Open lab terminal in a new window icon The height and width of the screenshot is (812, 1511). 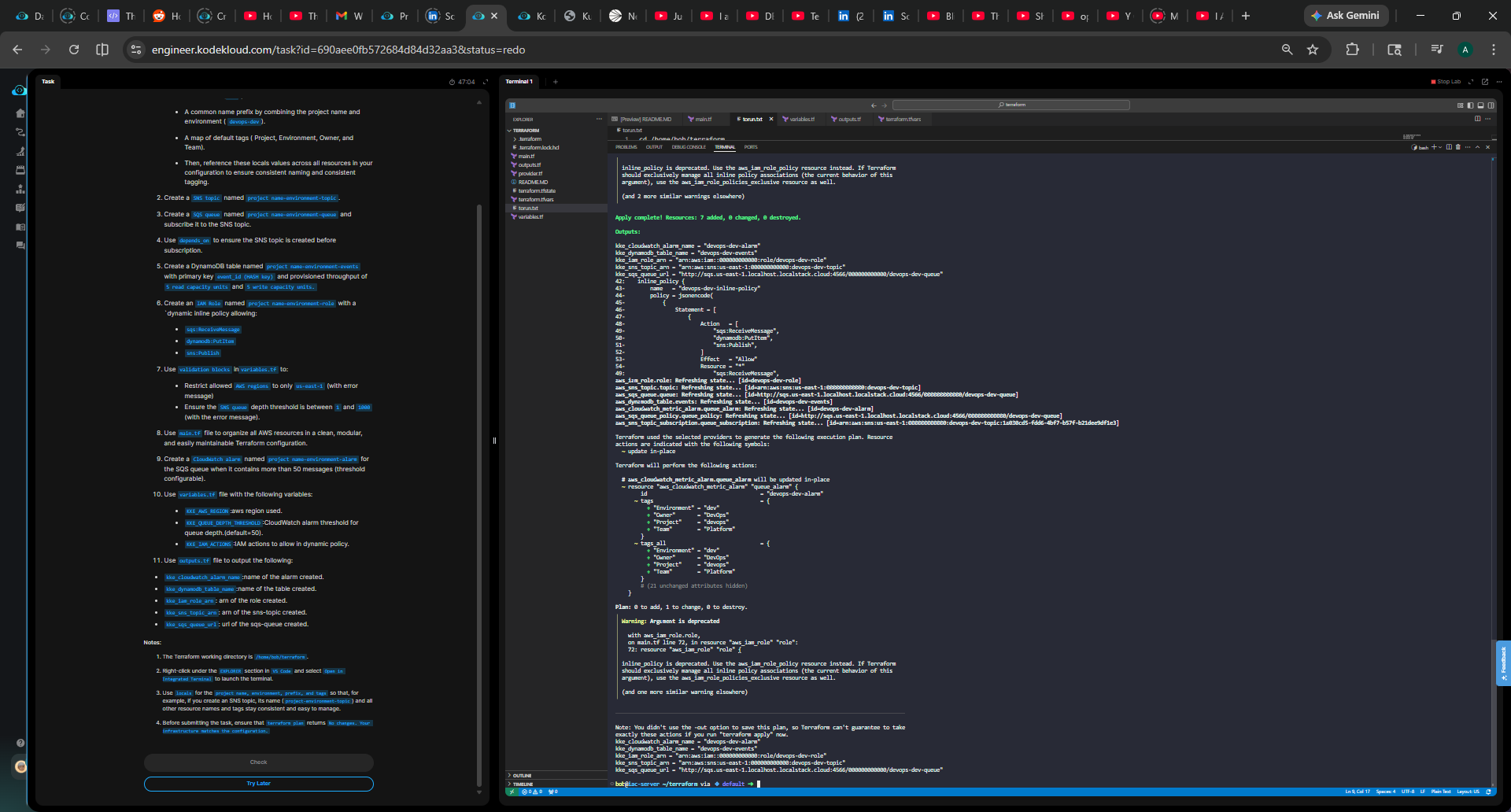pos(1485,82)
